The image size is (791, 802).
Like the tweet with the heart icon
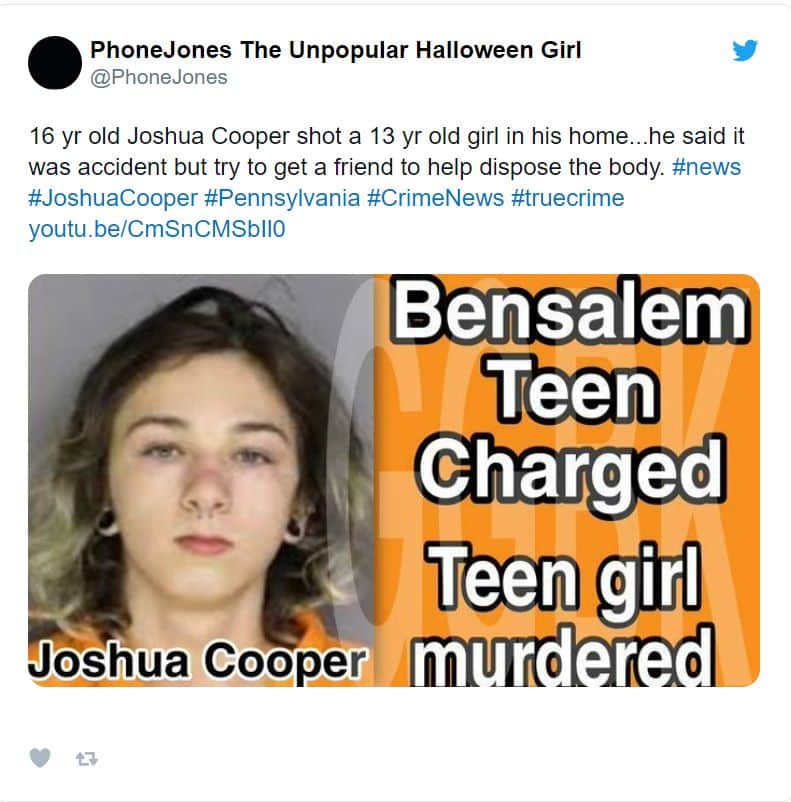(40, 758)
